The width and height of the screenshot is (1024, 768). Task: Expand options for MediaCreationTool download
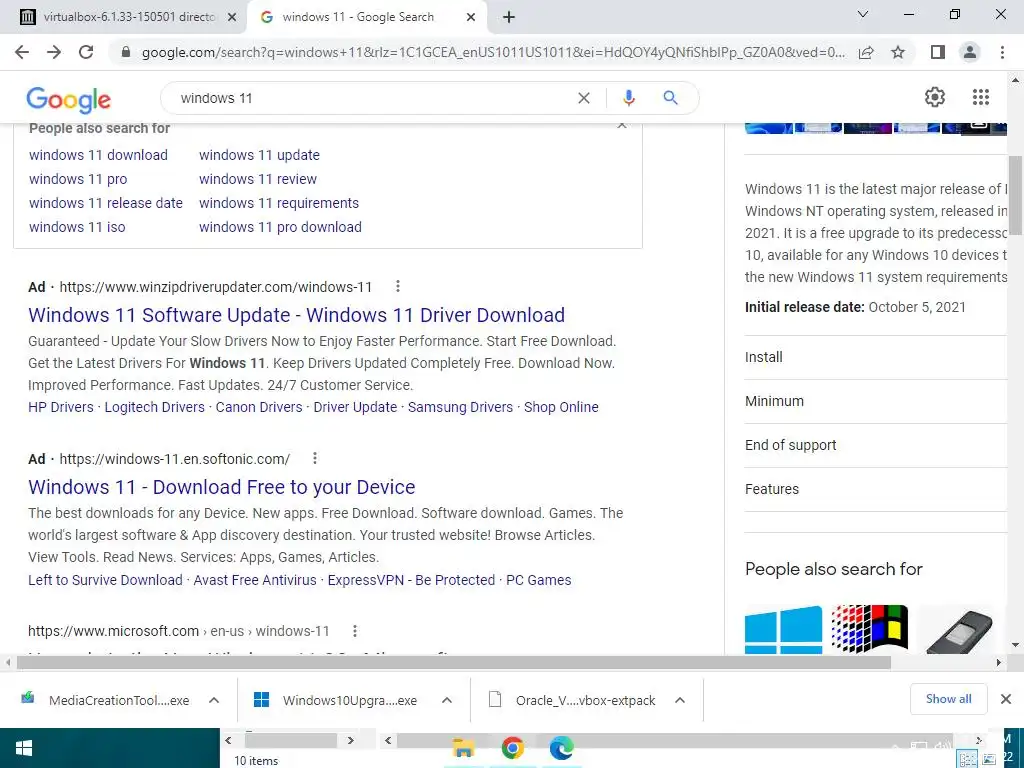[x=214, y=700]
